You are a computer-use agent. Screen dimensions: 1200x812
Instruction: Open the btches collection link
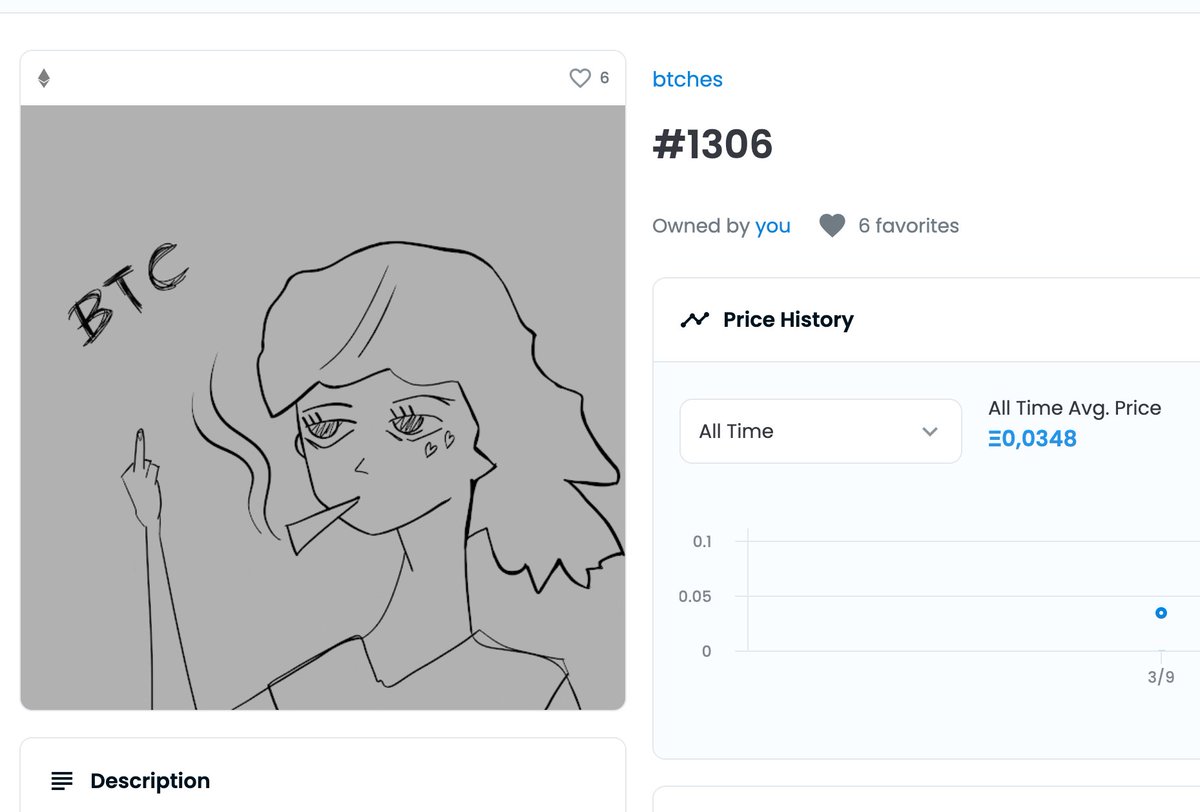[x=687, y=79]
